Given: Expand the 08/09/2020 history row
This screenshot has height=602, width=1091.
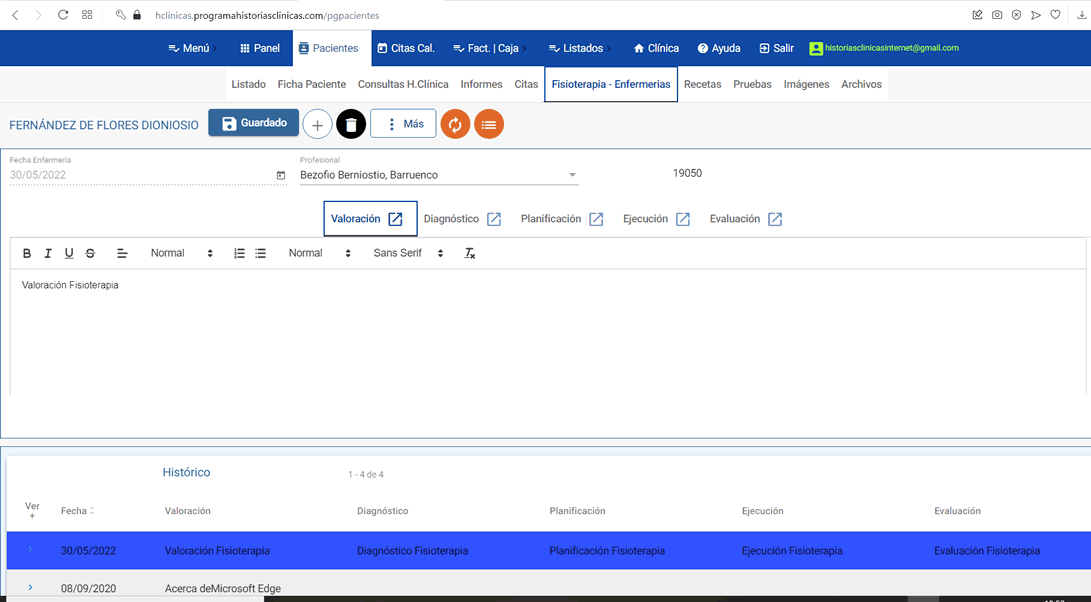Looking at the screenshot, I should [x=30, y=588].
